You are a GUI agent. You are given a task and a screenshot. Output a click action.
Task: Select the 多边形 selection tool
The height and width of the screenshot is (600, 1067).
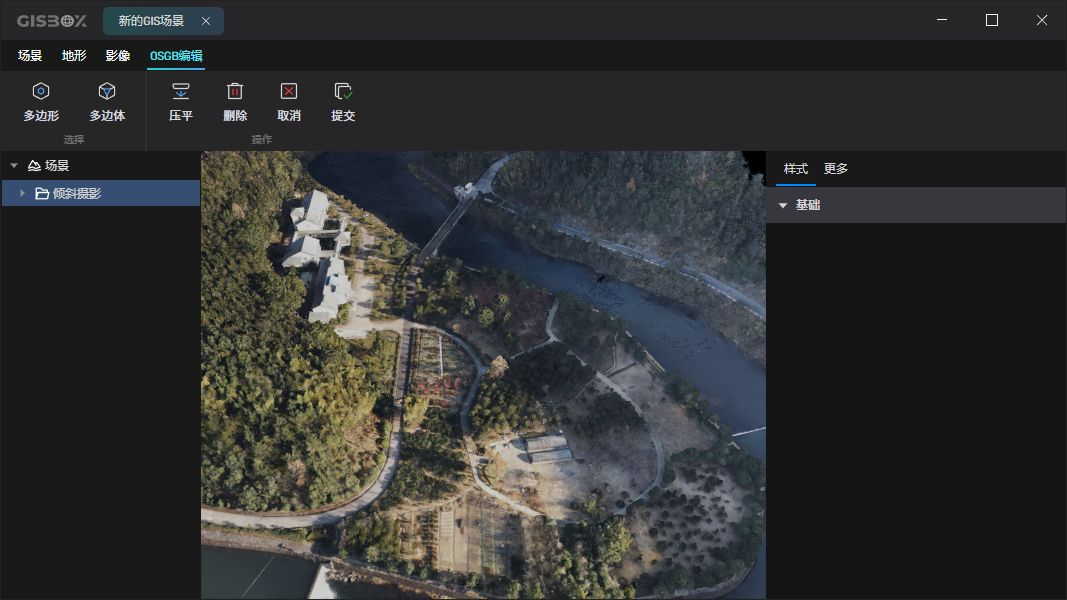pos(40,100)
